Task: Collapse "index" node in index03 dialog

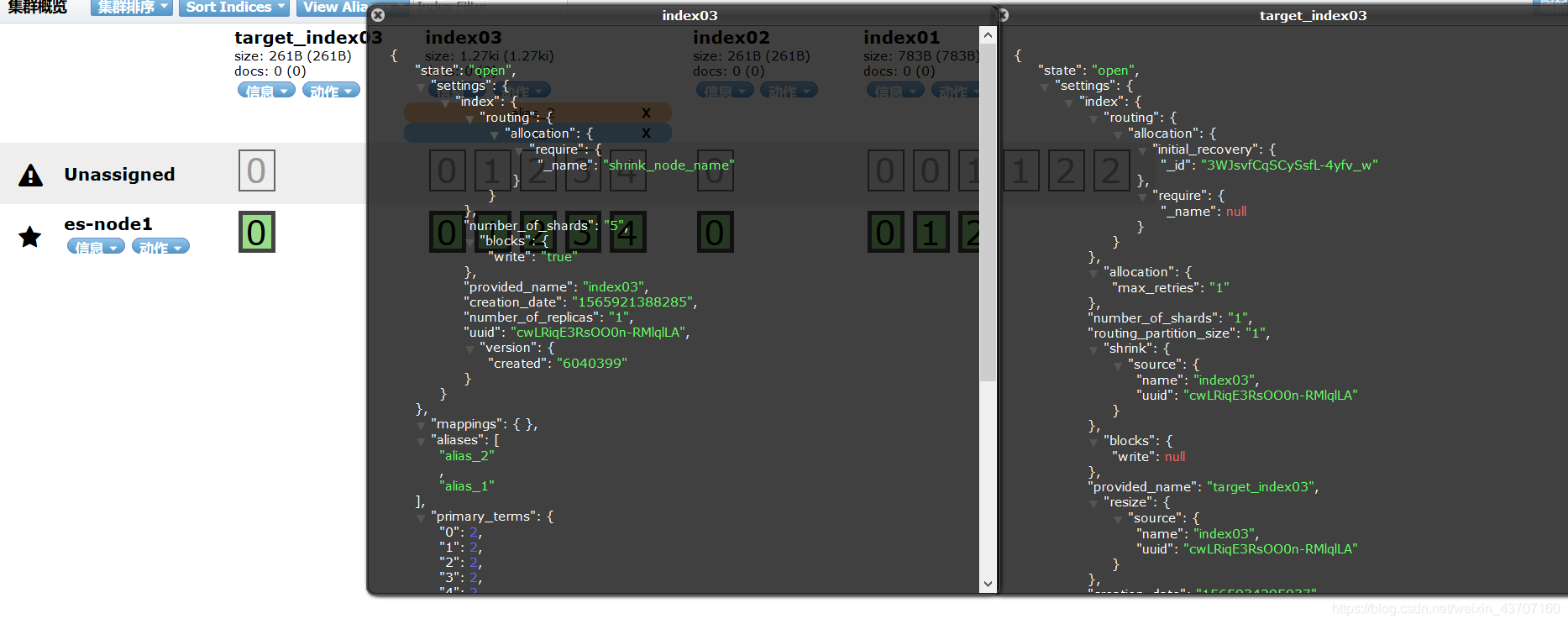Action: [x=446, y=102]
